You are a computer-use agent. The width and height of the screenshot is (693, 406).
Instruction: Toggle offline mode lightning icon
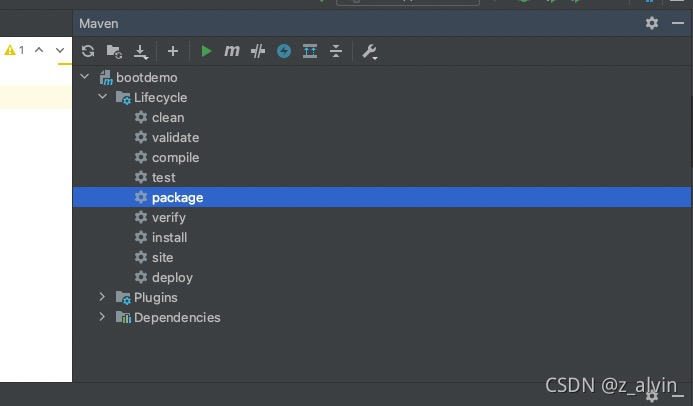284,51
